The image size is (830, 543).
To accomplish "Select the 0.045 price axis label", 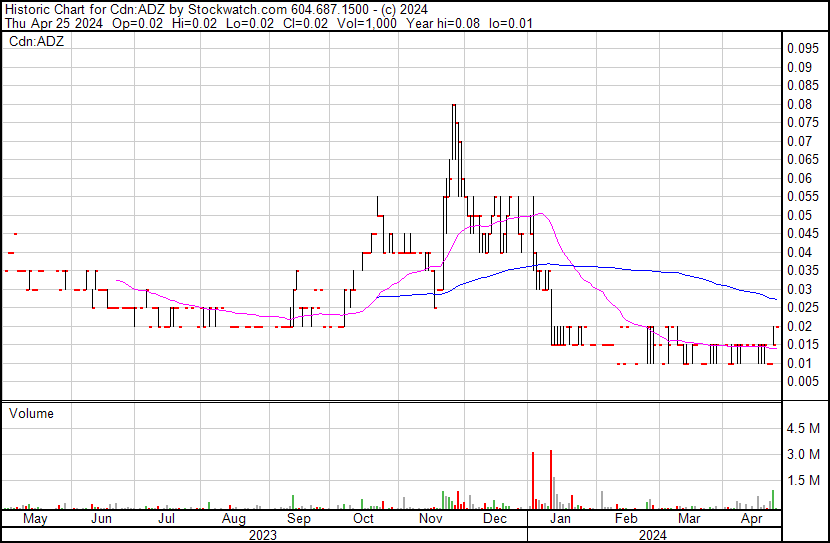I will [x=803, y=233].
